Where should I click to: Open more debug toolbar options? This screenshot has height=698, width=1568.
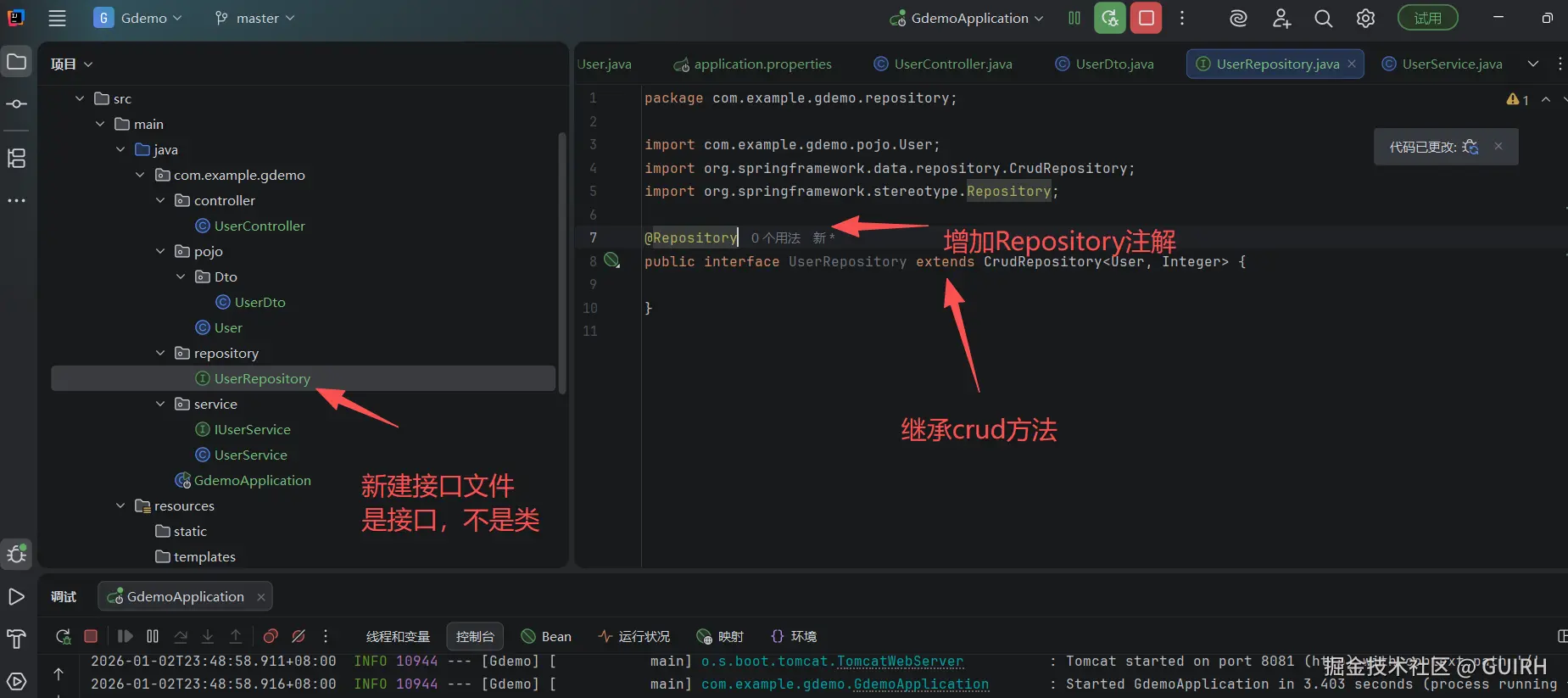click(326, 636)
